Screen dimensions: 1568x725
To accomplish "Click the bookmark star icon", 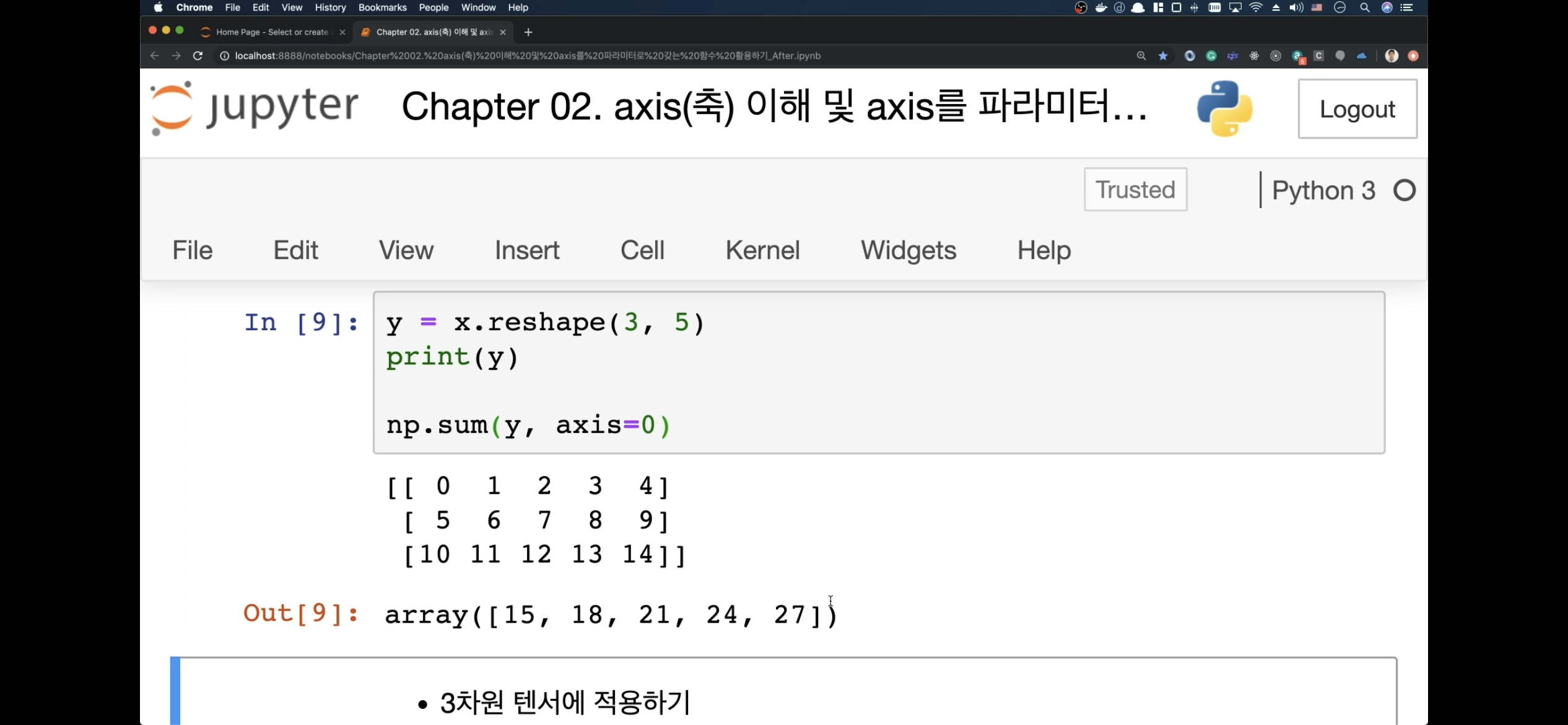I will [x=1163, y=56].
